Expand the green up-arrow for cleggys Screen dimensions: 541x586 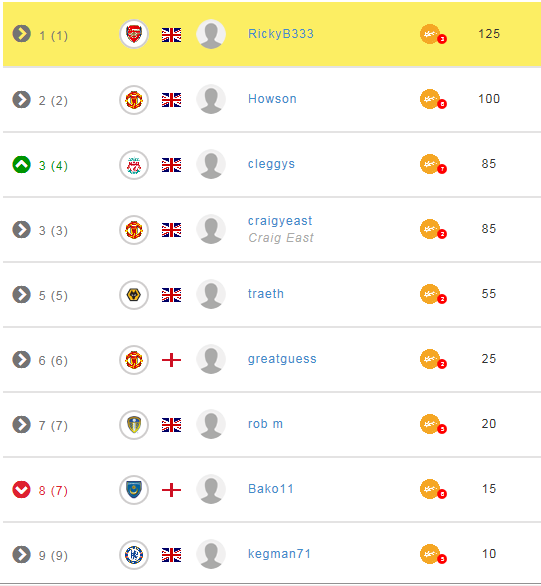(x=21, y=164)
